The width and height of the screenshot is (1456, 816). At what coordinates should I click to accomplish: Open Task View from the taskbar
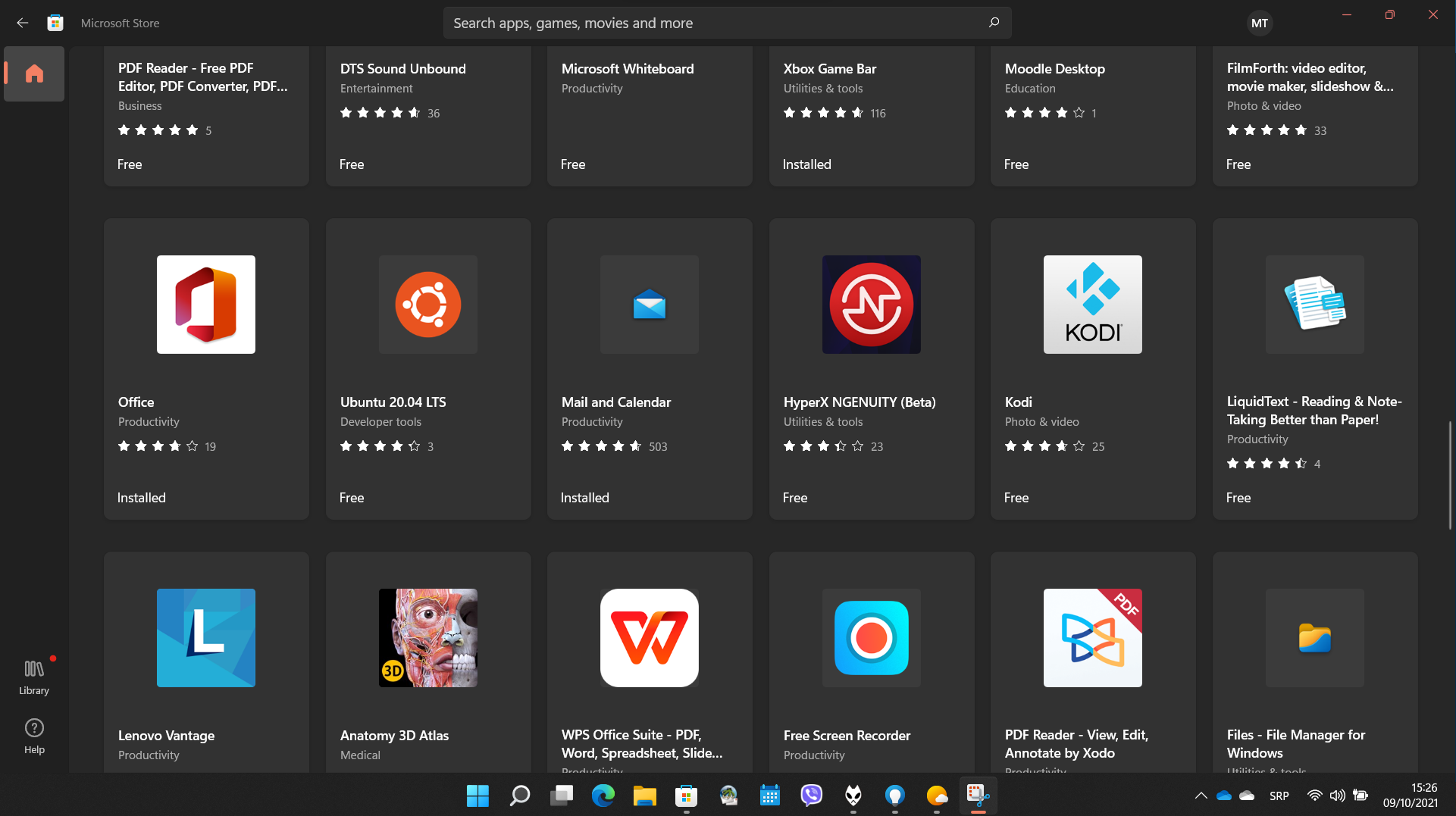[562, 796]
